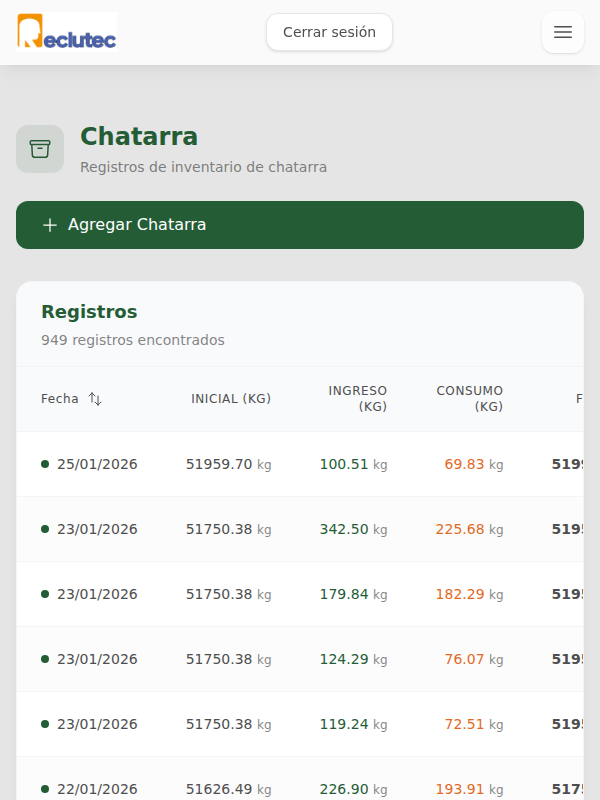Click the INICIAL (KG) column header
Image resolution: width=600 pixels, height=800 pixels.
tap(231, 398)
